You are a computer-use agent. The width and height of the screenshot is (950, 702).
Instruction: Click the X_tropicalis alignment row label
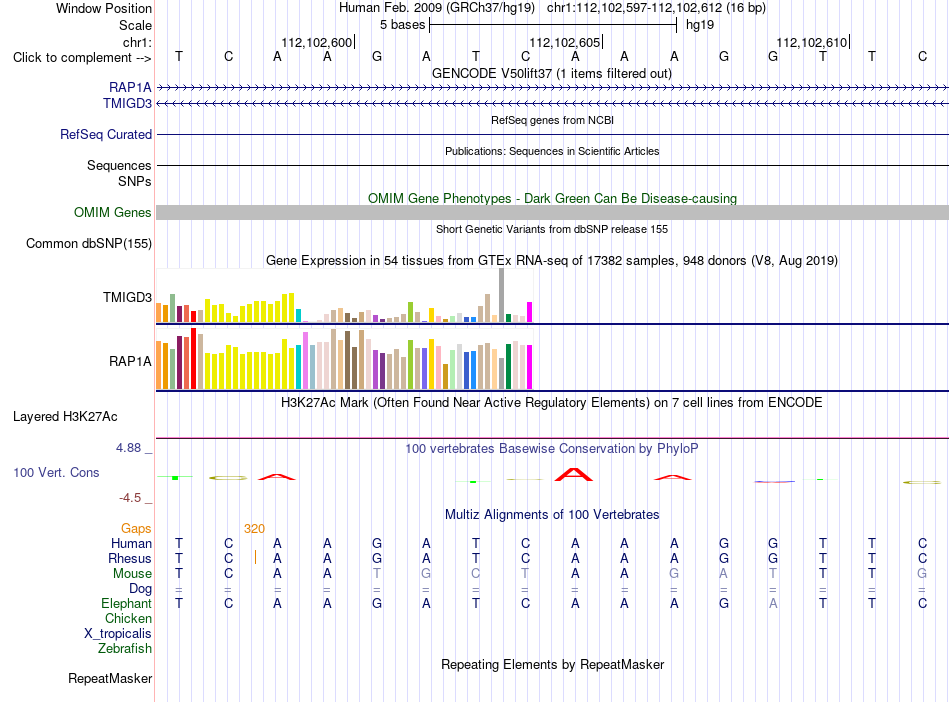tap(118, 634)
